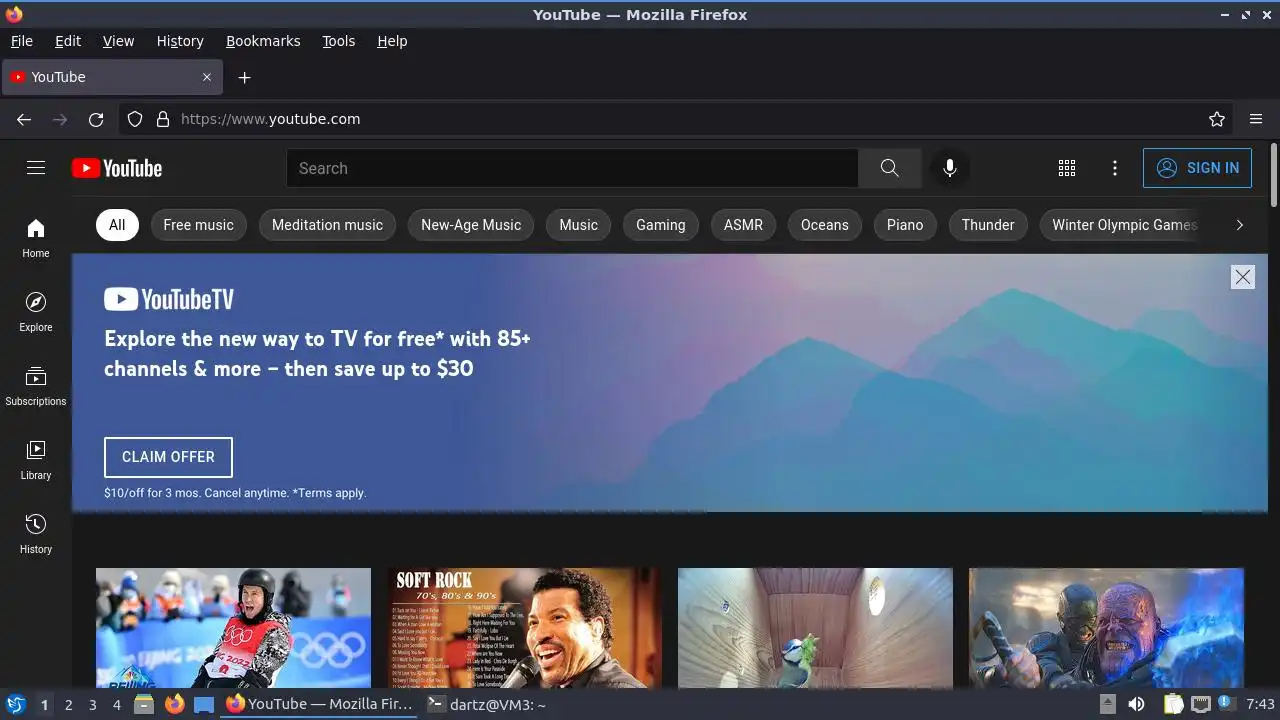Switch to workspace 2
Screen dimensions: 1280x720
coord(68,705)
